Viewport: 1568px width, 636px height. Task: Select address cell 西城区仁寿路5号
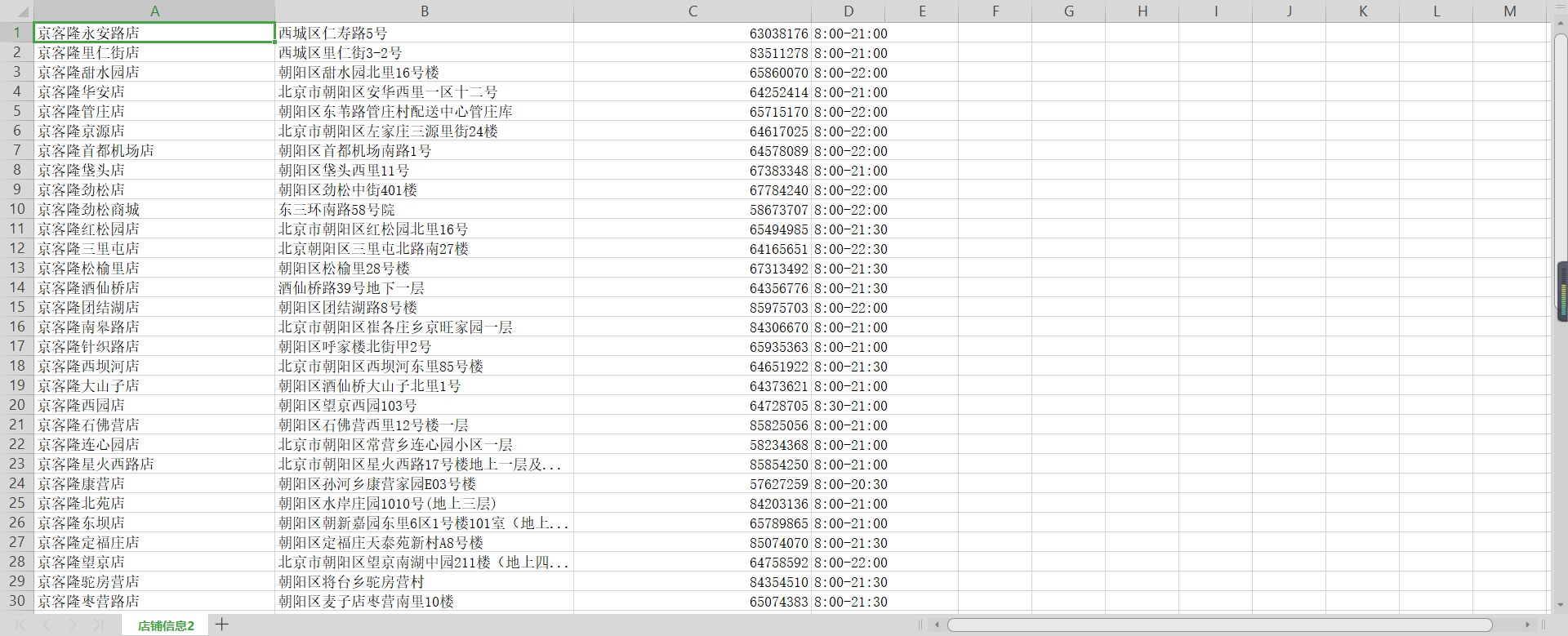pyautogui.click(x=425, y=33)
